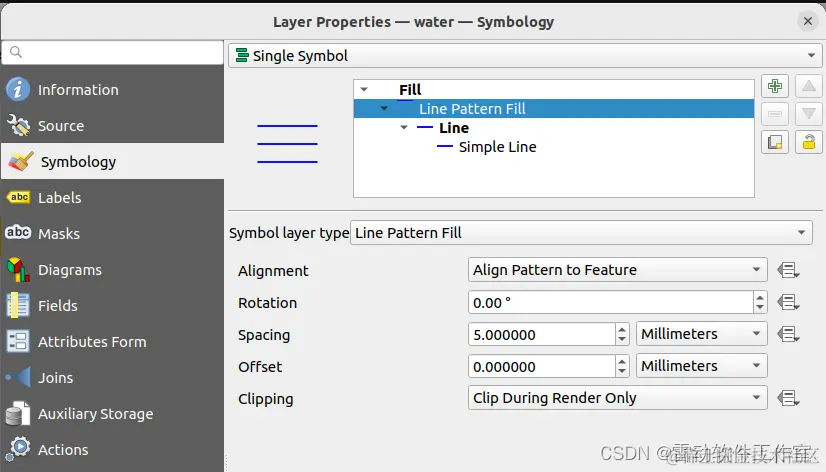The width and height of the screenshot is (826, 472).
Task: Select the Line row in symbol tree
Action: [x=554, y=127]
